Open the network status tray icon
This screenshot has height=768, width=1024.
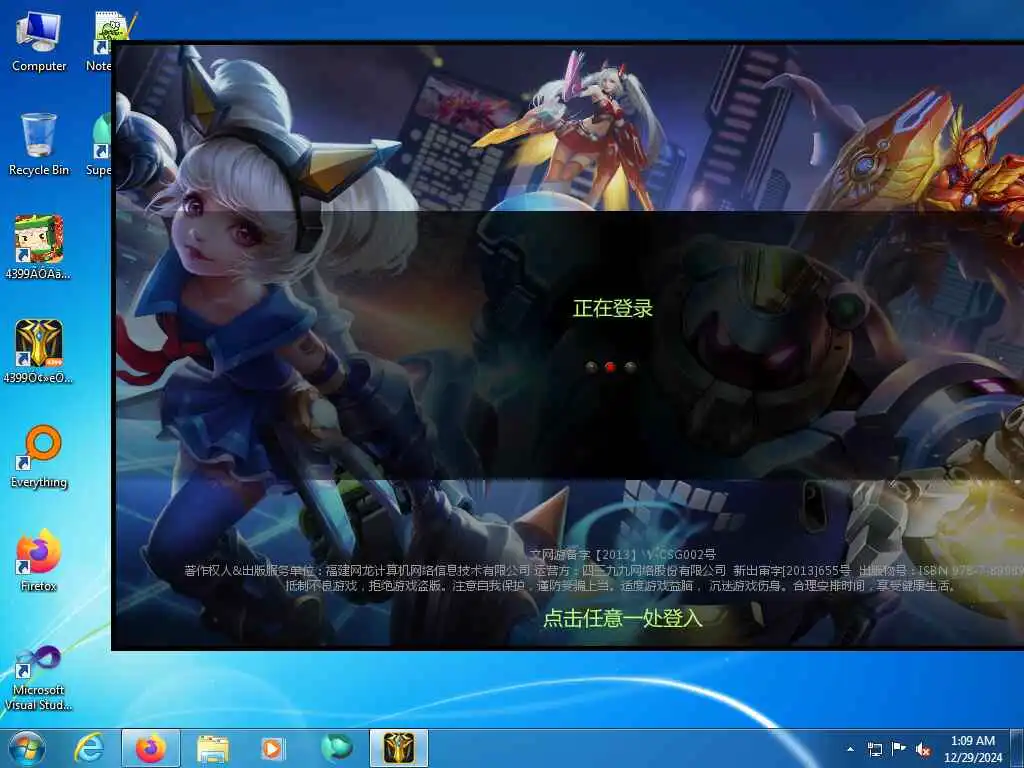[874, 749]
